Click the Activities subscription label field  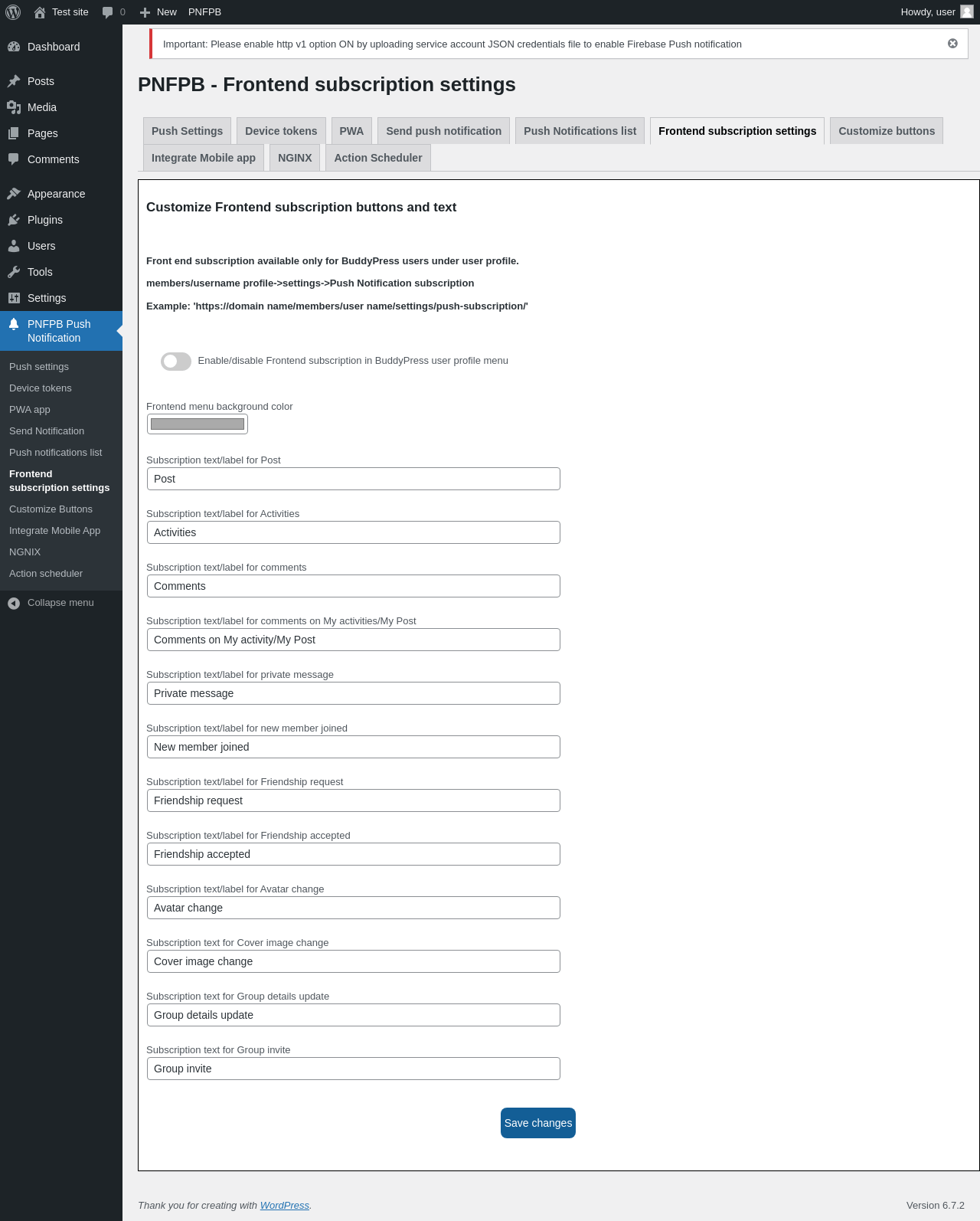[354, 532]
